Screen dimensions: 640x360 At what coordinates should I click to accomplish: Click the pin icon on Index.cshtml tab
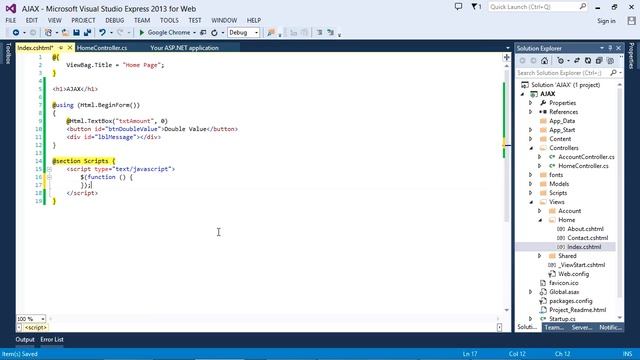(61, 48)
